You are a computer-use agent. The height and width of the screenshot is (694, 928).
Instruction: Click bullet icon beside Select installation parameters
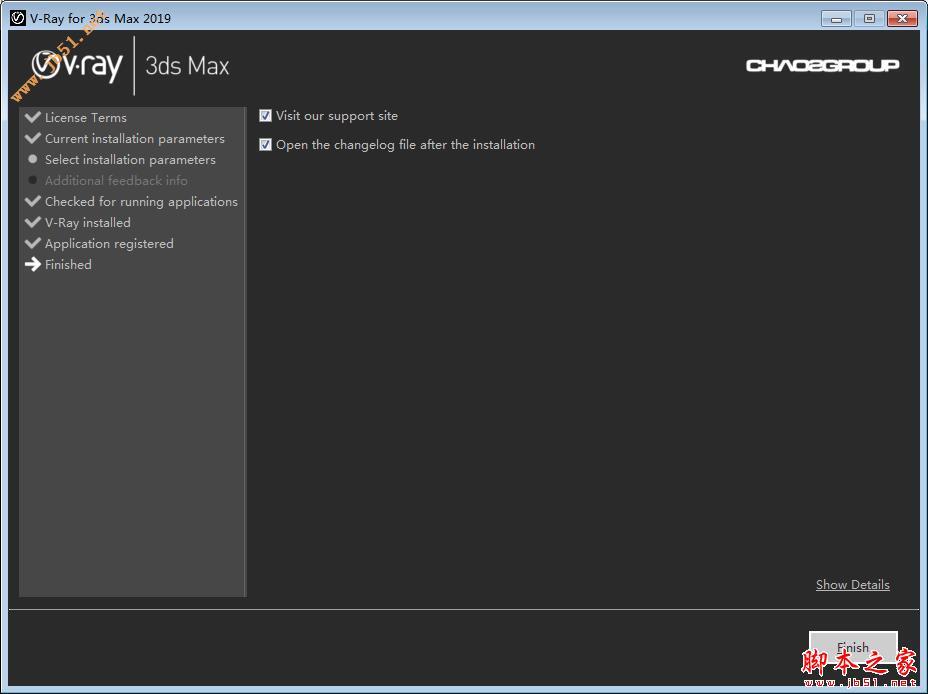(33, 159)
